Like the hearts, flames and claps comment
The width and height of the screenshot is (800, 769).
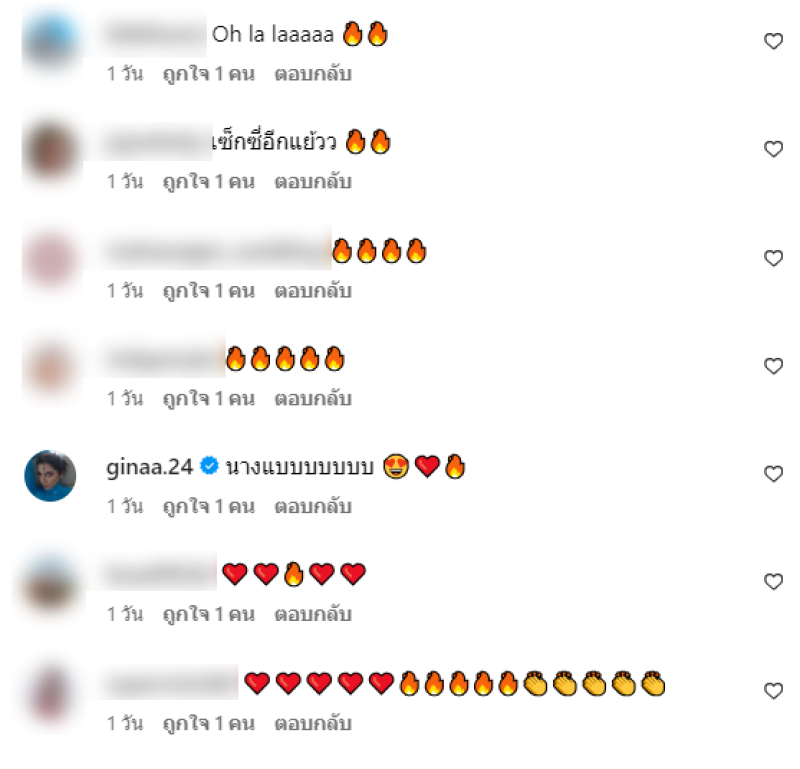click(773, 691)
